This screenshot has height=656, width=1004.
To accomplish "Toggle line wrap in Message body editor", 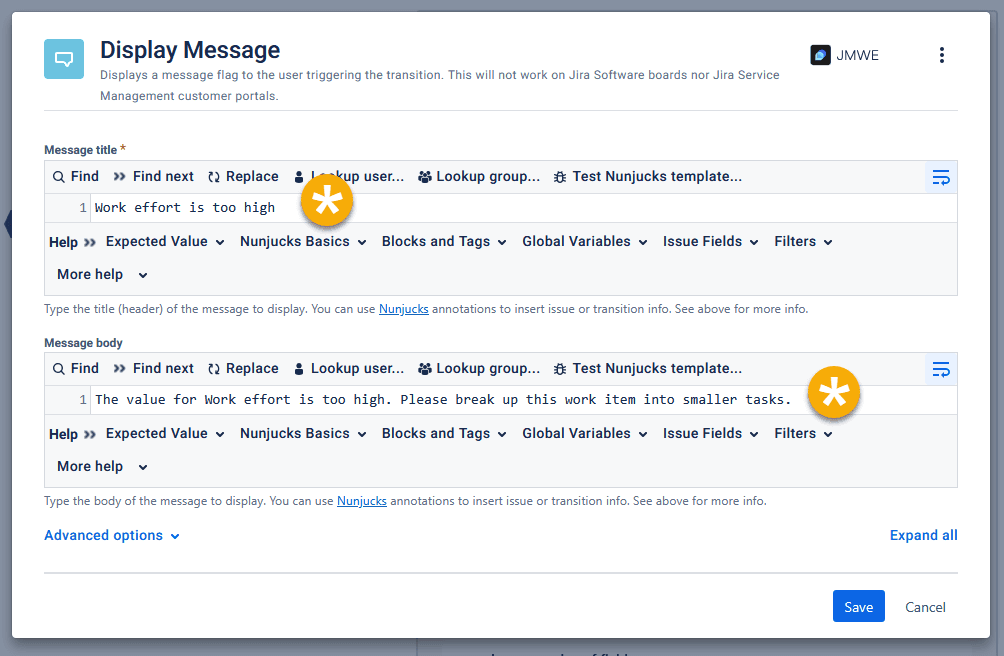I will pos(941,369).
